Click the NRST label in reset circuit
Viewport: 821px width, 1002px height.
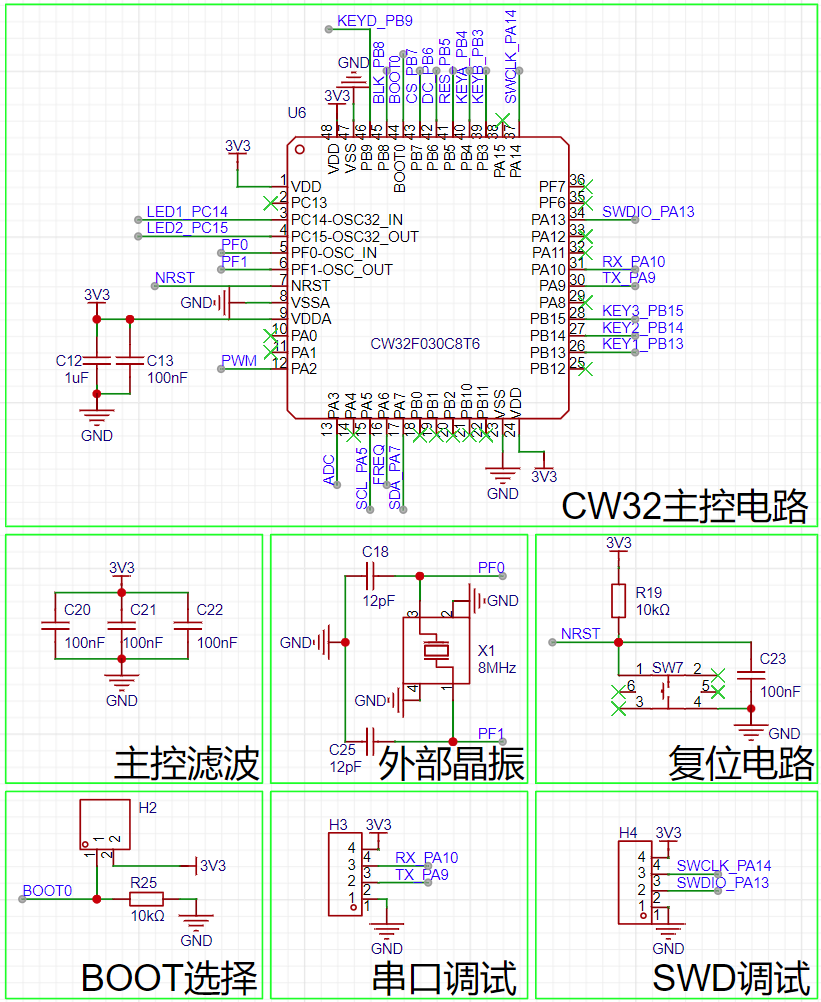pyautogui.click(x=580, y=633)
